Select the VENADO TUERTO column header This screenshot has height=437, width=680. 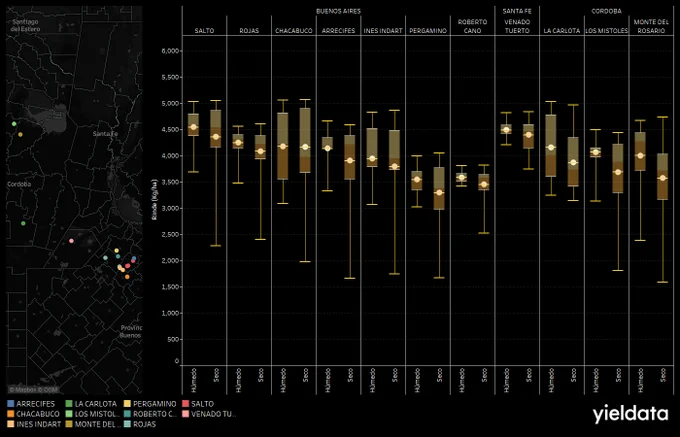click(517, 26)
